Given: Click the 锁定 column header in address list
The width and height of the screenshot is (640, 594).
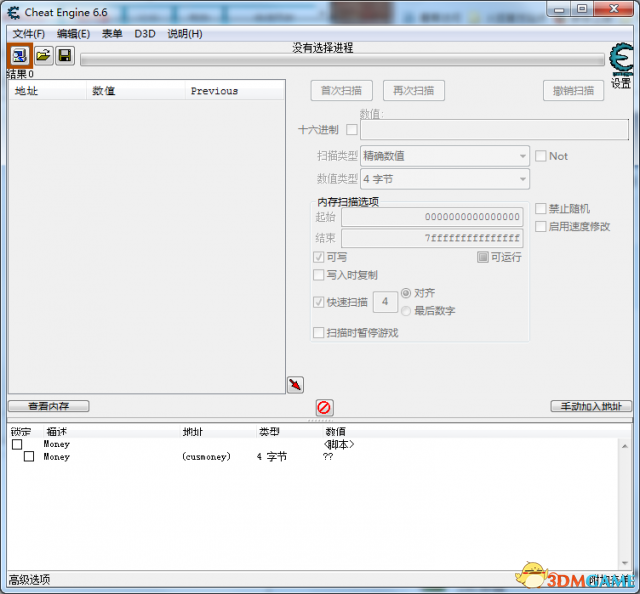Looking at the screenshot, I should [21, 432].
